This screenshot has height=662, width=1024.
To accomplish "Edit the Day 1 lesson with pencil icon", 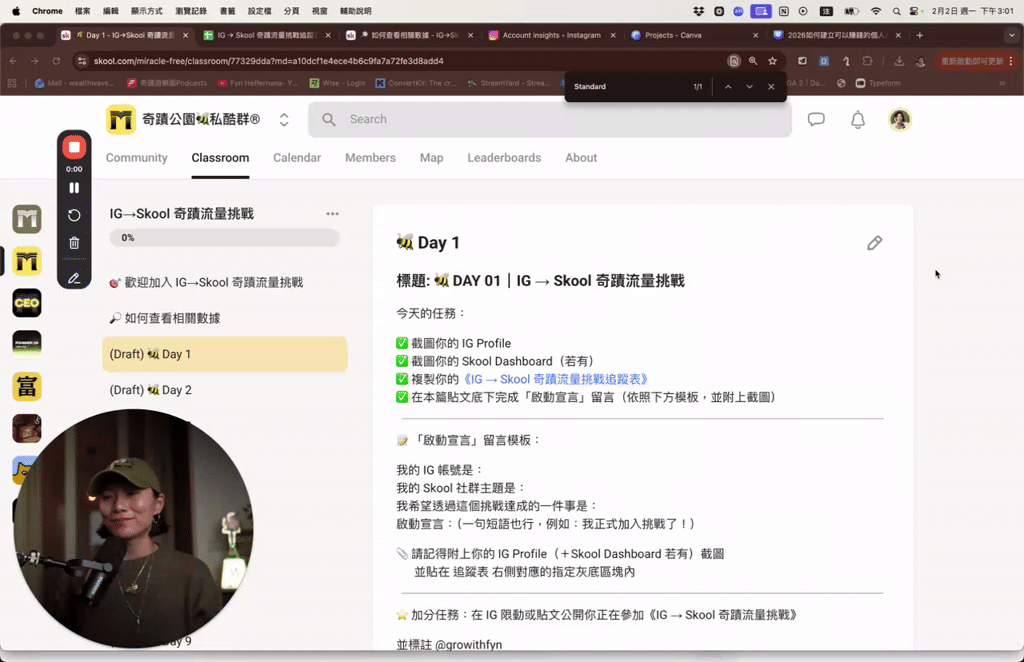I will tap(874, 243).
